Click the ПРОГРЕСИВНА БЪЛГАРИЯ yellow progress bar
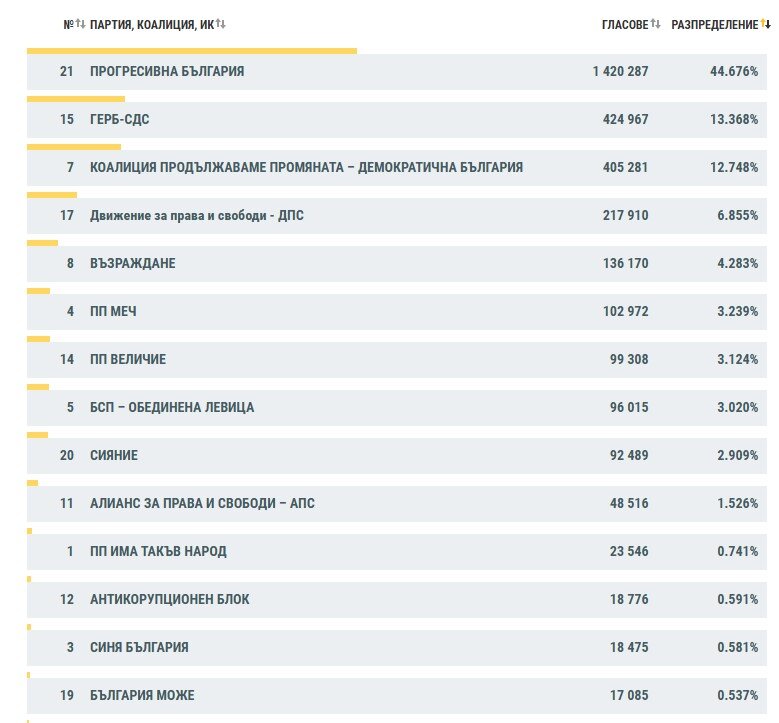Image resolution: width=779 pixels, height=723 pixels. (192, 51)
